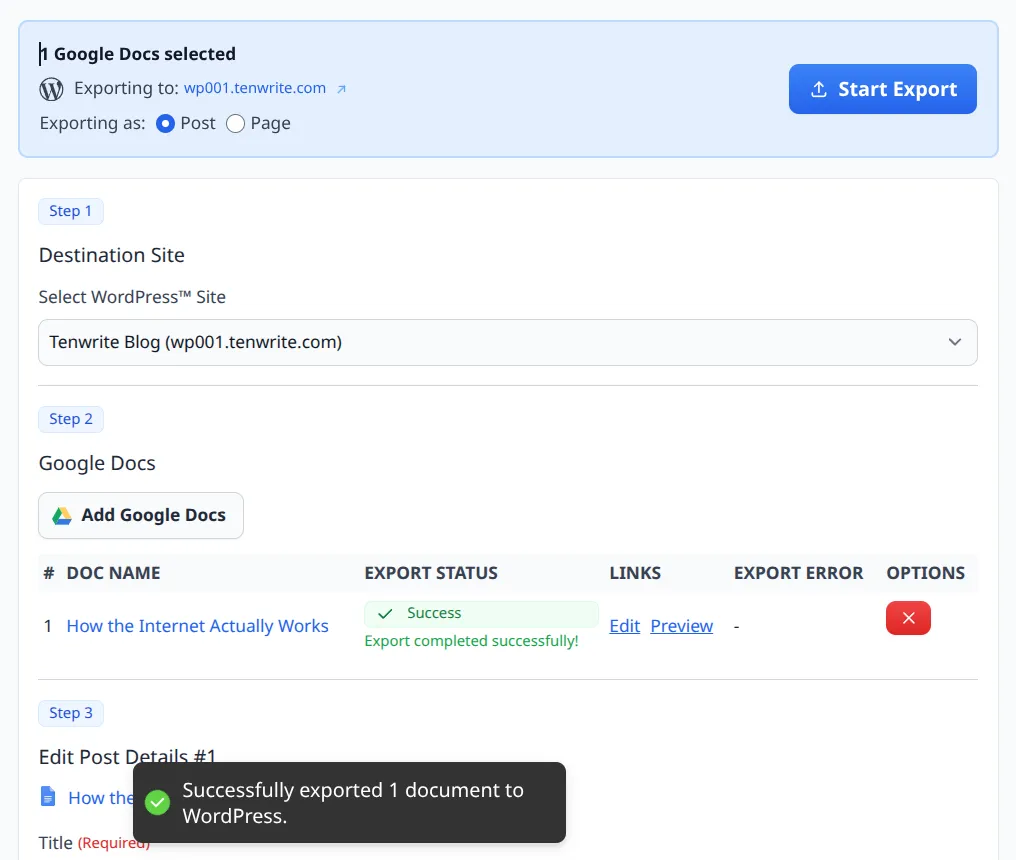
Task: Click the Step 2 badge
Action: click(70, 419)
